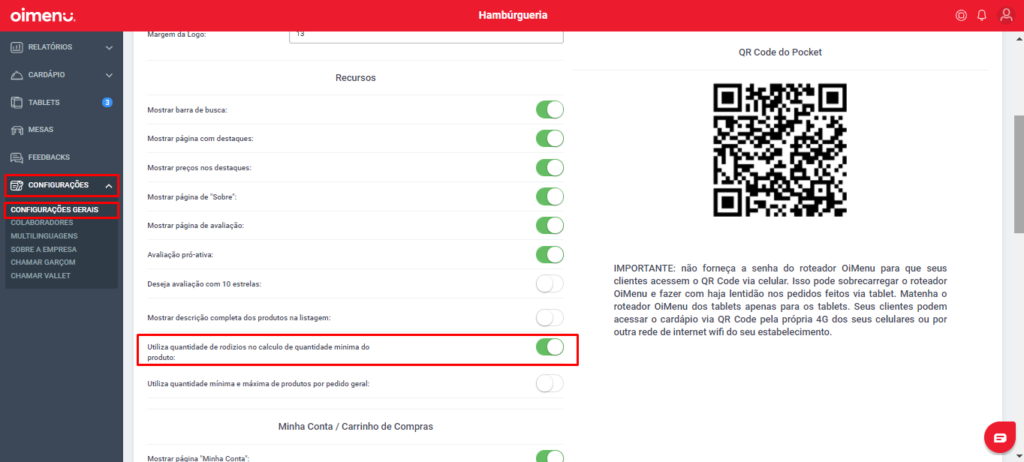Image resolution: width=1024 pixels, height=462 pixels.
Task: Click the Margem da Logo label
Action: (x=177, y=35)
